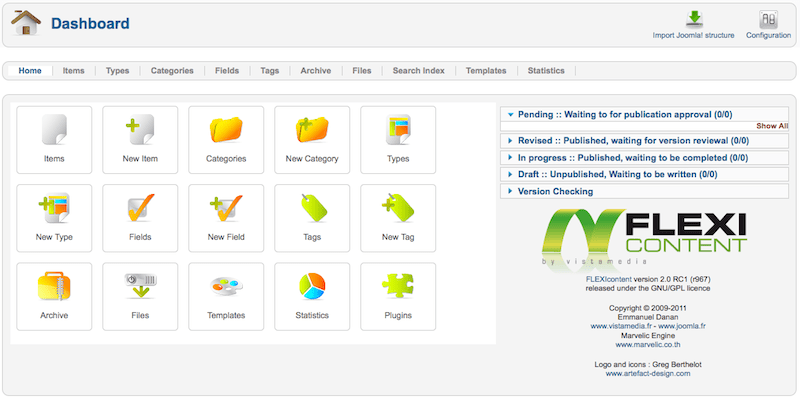Screen dimensions: 800x398
Task: Open the Archive menu tab
Action: pyautogui.click(x=315, y=71)
